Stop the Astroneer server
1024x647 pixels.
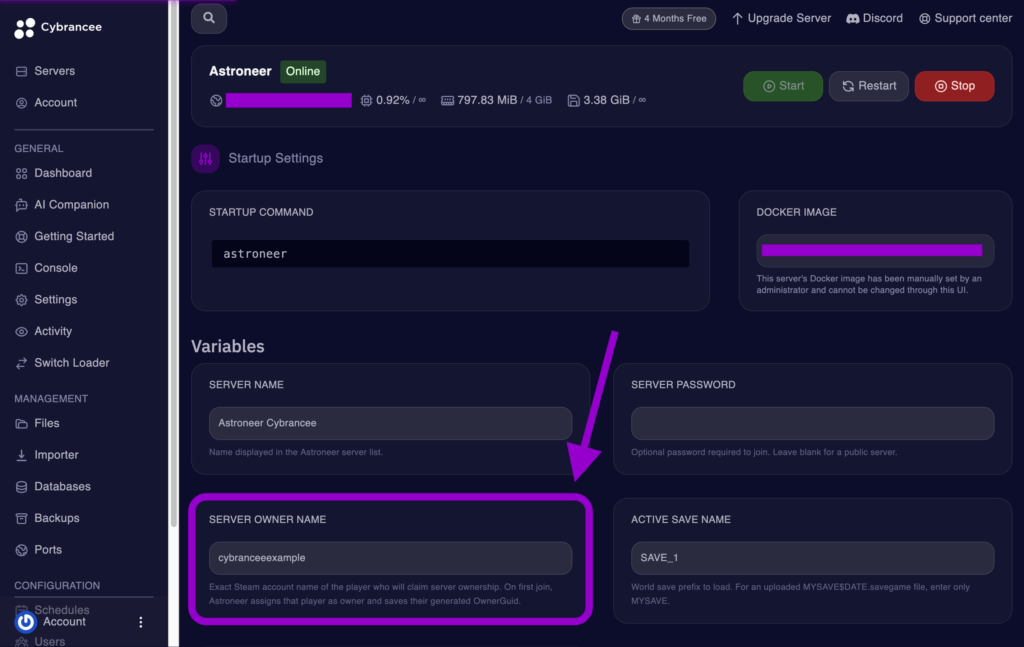coord(954,86)
